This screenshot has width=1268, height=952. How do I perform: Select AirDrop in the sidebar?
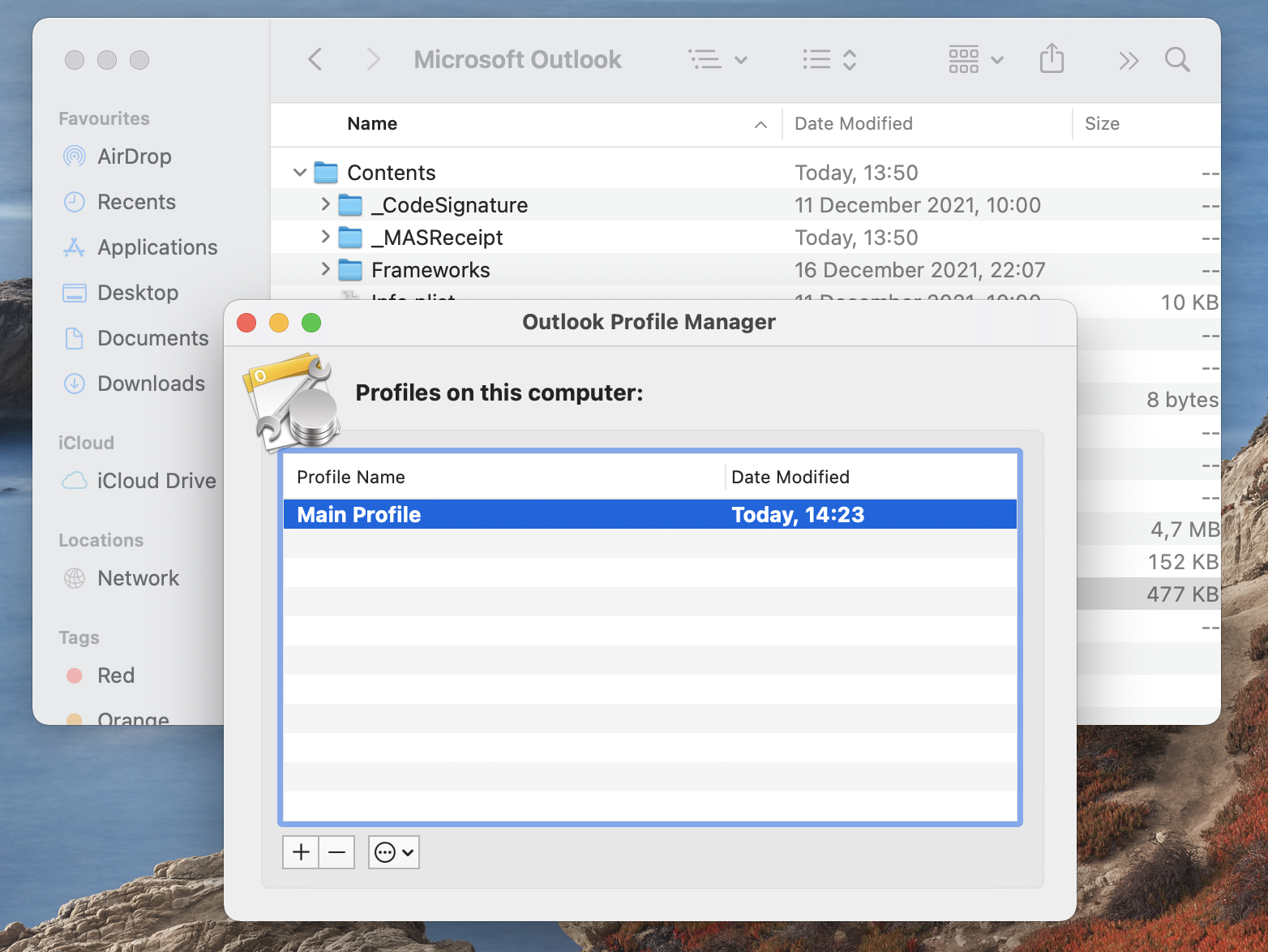pyautogui.click(x=134, y=156)
